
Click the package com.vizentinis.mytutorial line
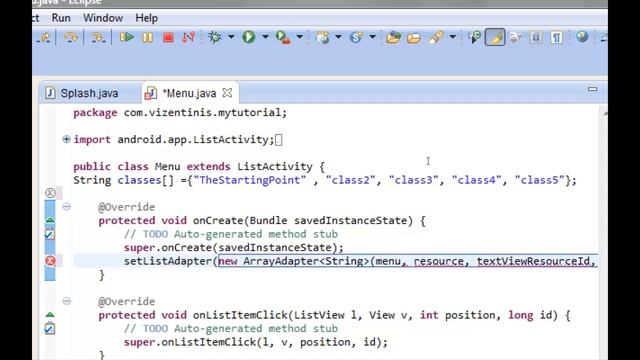coord(180,113)
